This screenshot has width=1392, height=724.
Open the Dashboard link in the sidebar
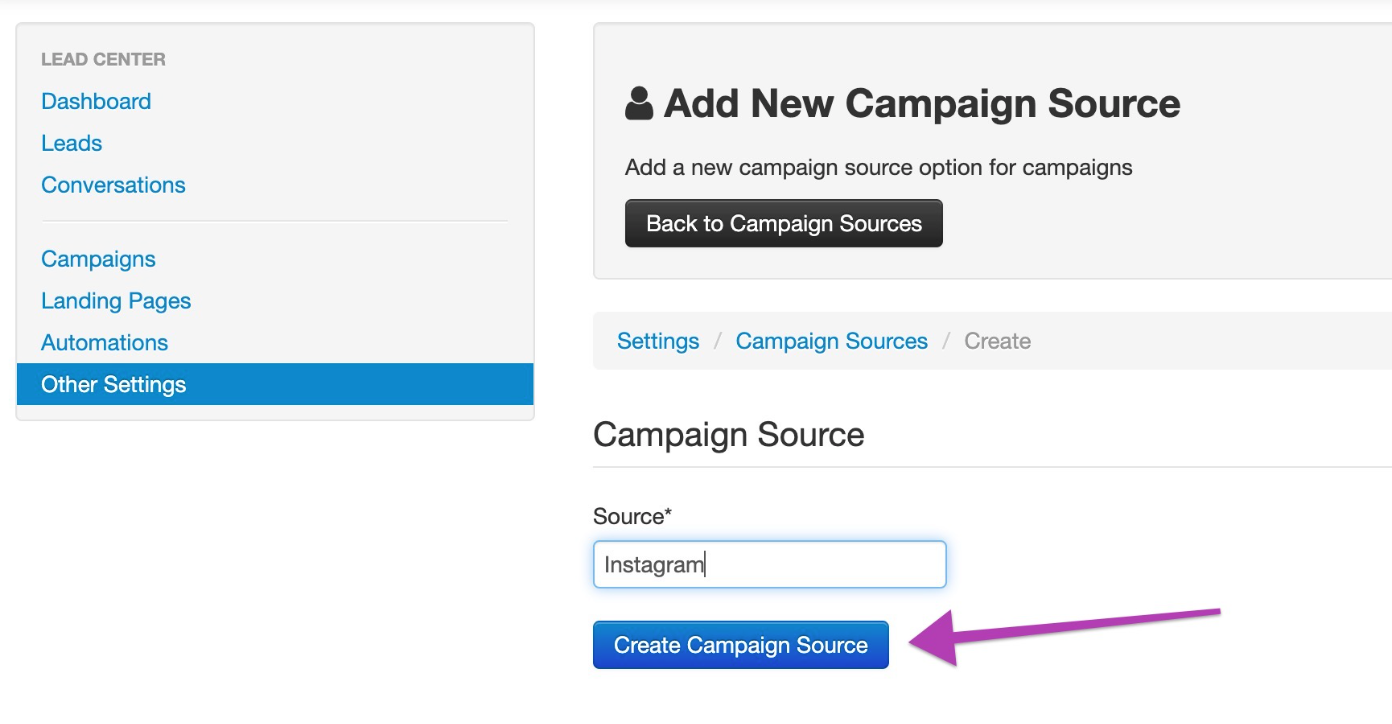coord(96,101)
